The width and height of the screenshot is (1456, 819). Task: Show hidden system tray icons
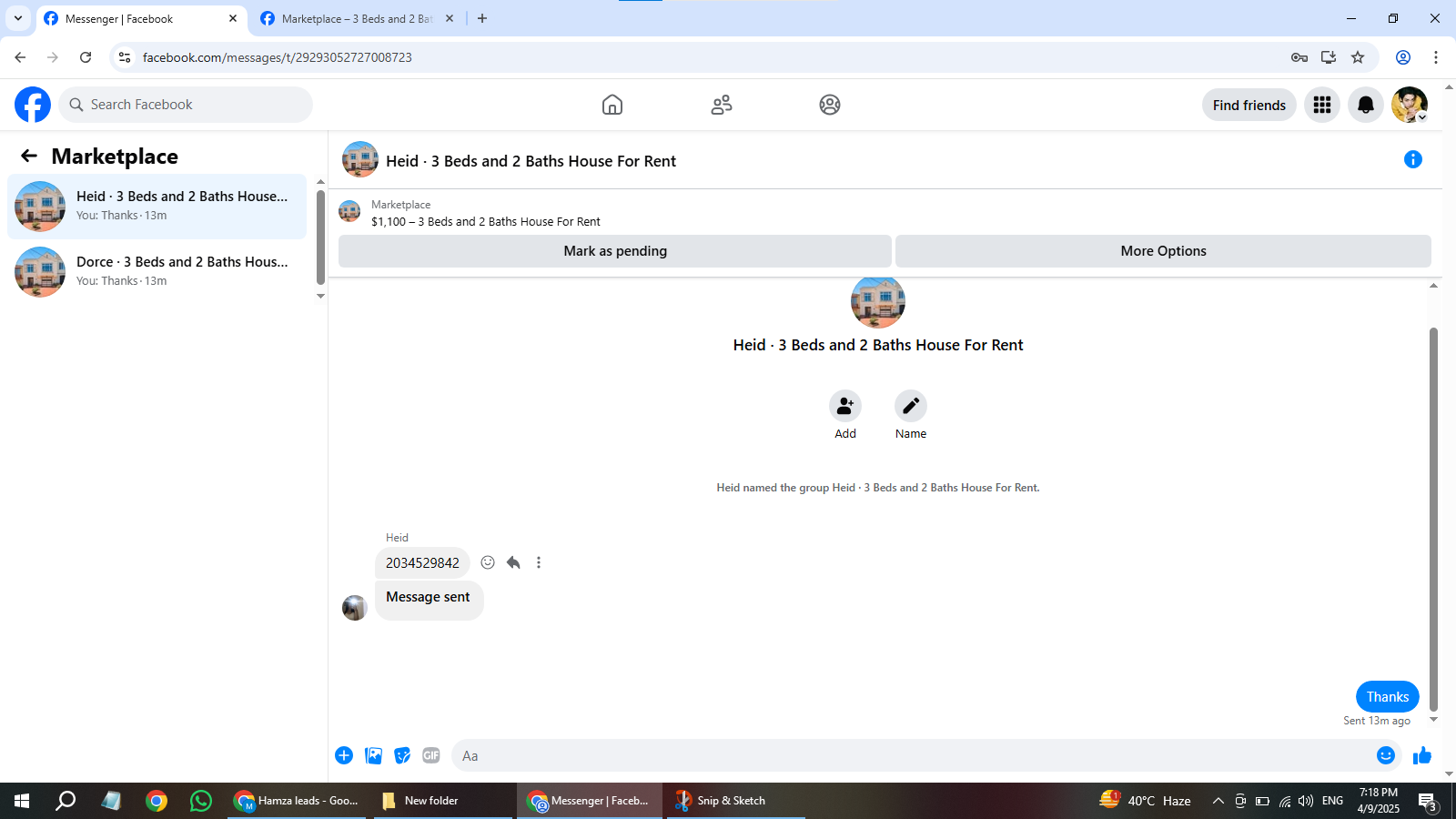click(x=1218, y=801)
